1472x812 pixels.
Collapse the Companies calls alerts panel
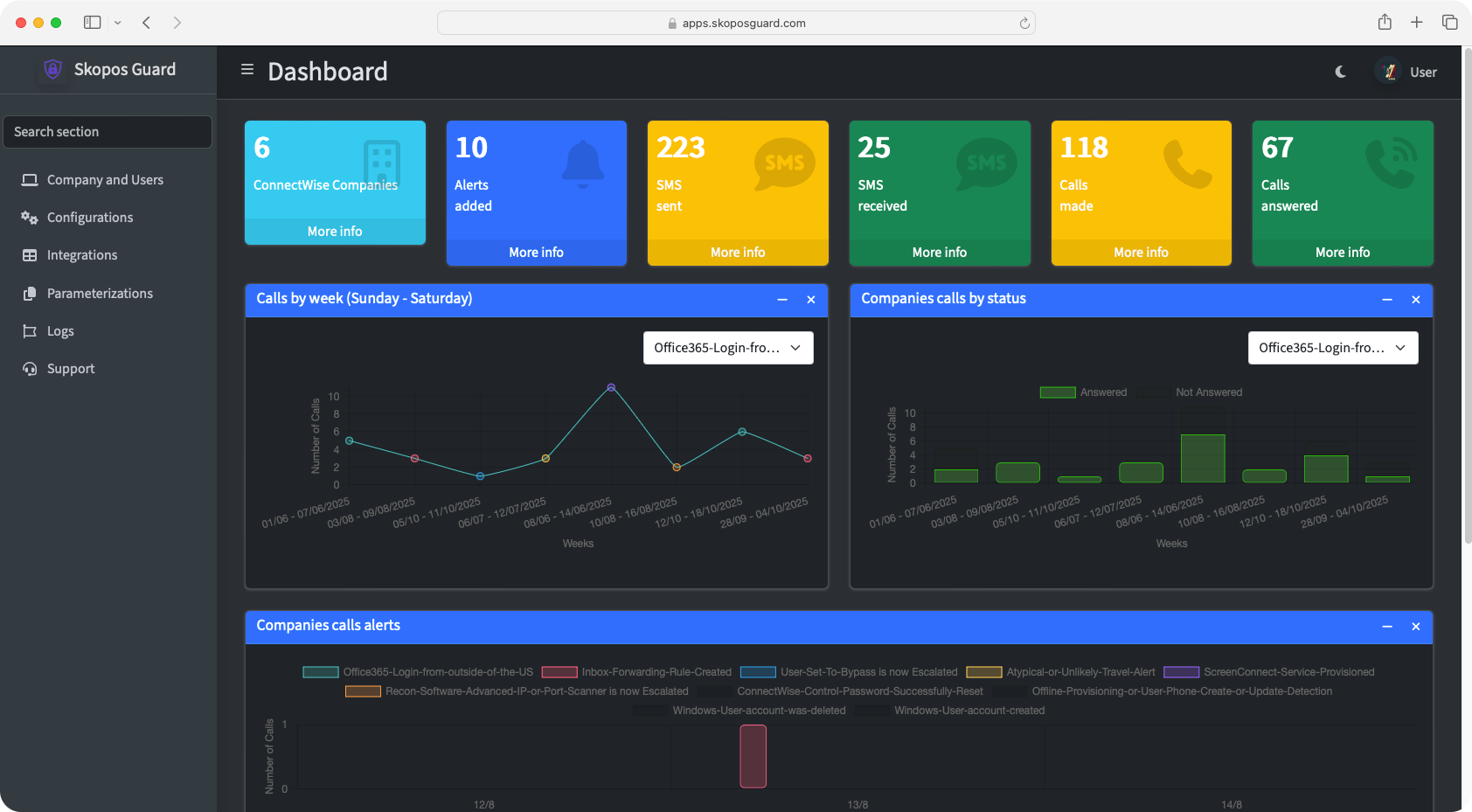tap(1386, 627)
